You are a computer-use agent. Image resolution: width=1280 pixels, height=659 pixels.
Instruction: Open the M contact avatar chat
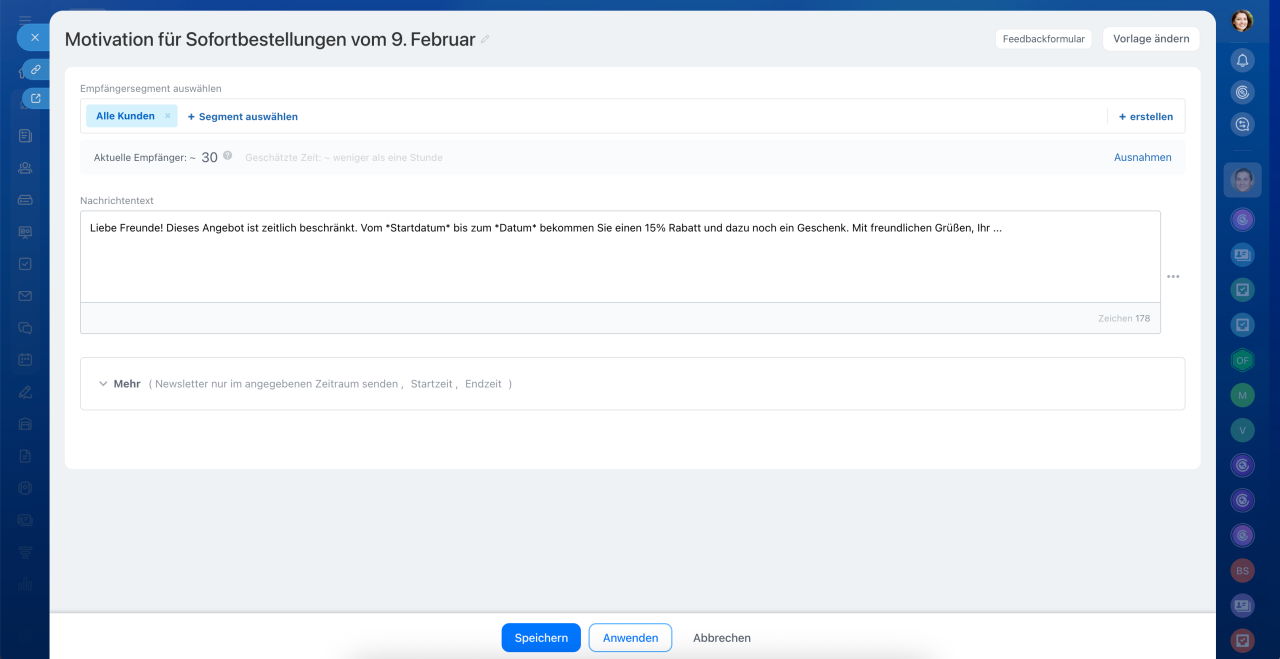point(1242,395)
